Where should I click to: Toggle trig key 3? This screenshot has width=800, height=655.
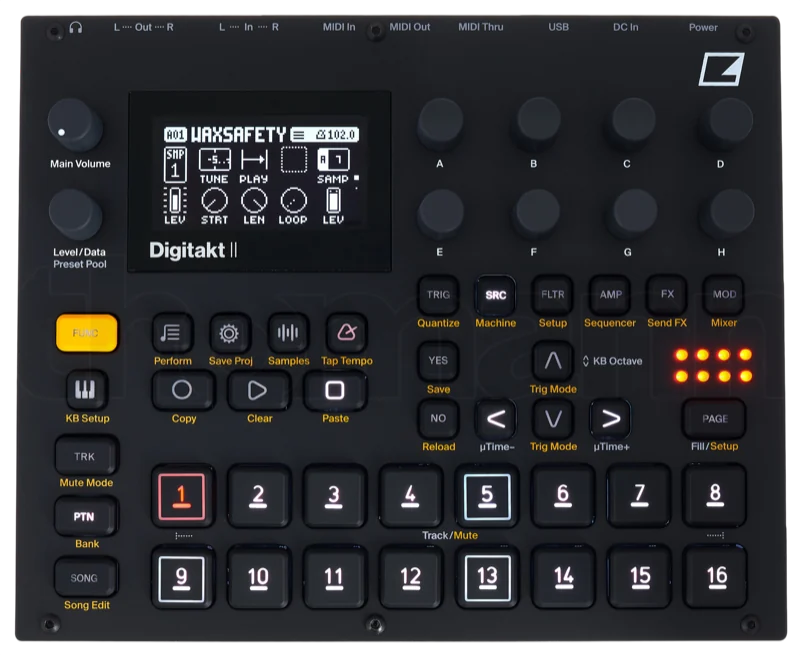click(334, 496)
